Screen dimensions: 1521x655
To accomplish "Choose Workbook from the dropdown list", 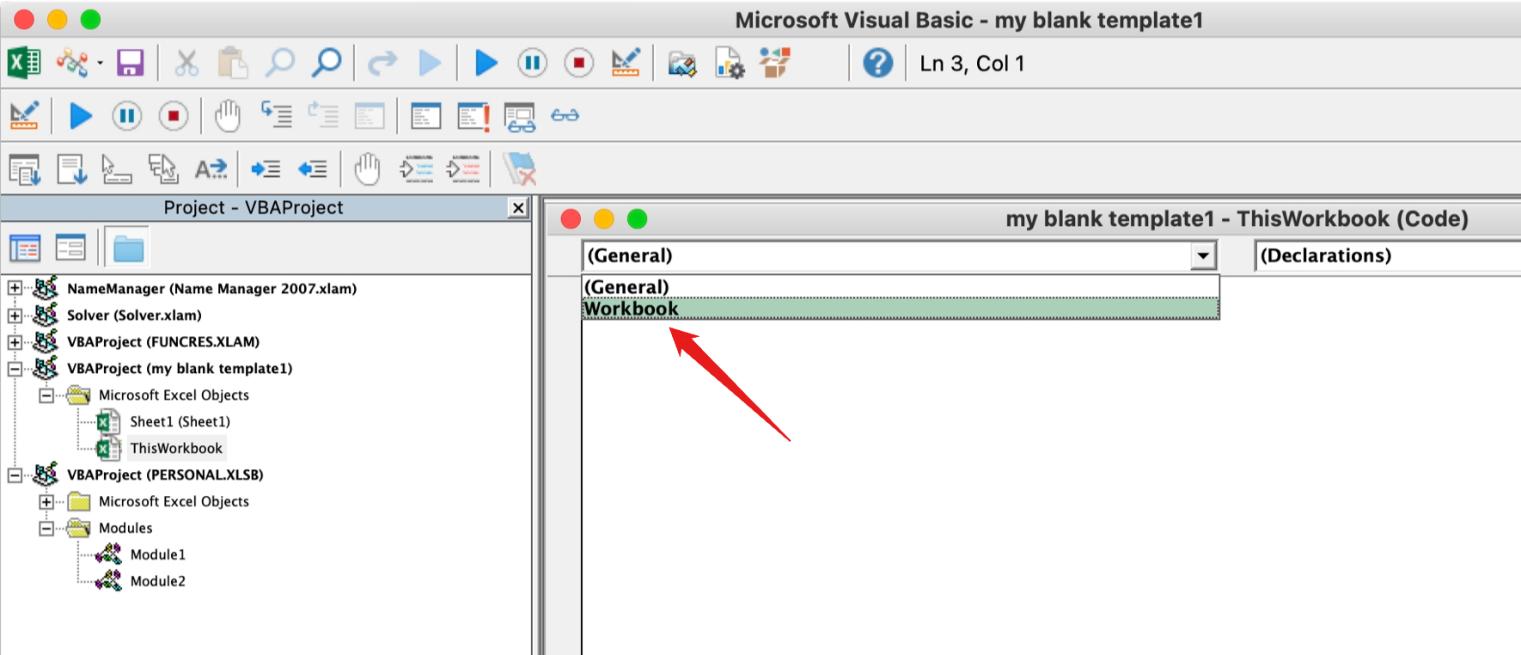I will [x=900, y=309].
